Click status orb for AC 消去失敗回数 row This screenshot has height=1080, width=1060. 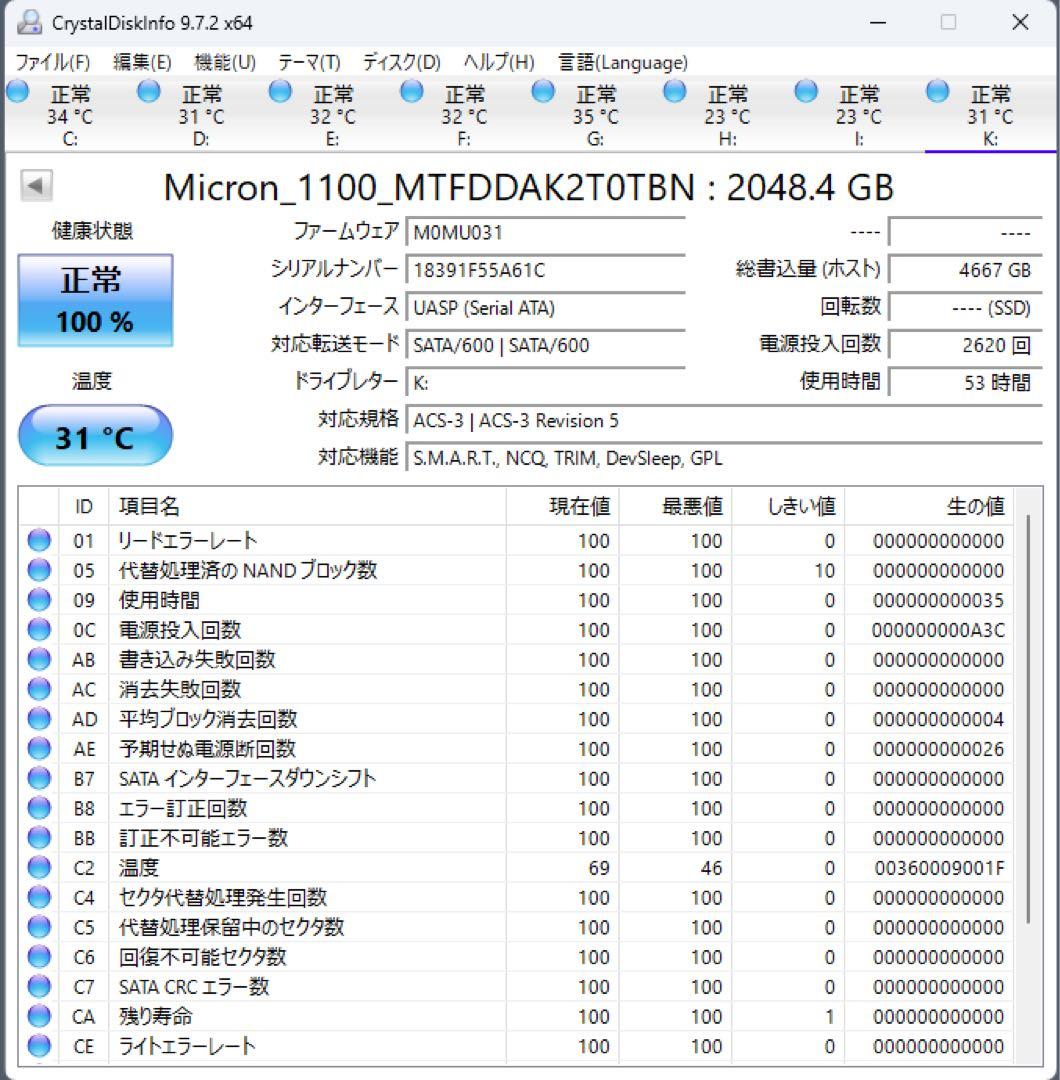39,689
